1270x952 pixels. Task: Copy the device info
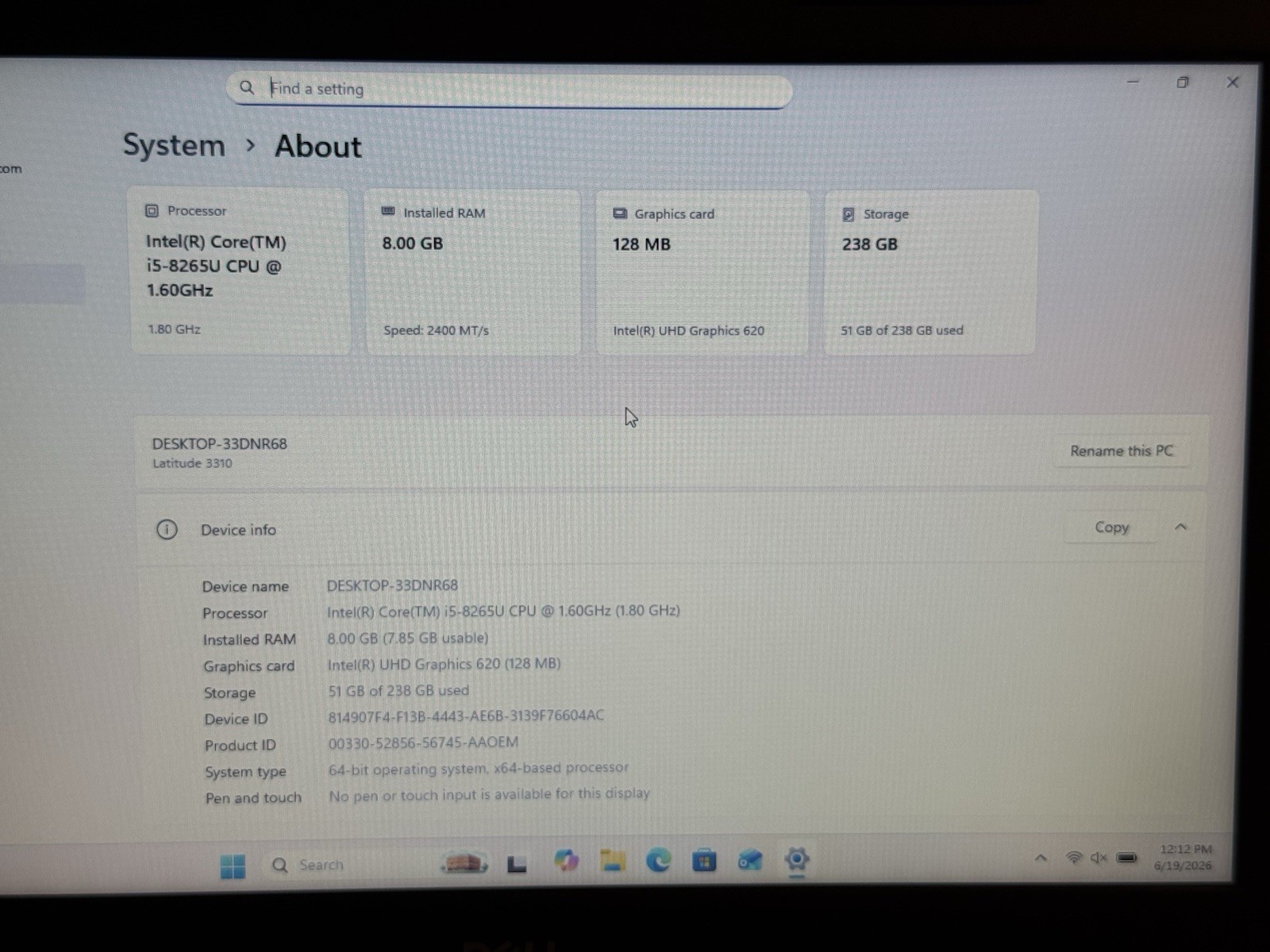(x=1111, y=527)
